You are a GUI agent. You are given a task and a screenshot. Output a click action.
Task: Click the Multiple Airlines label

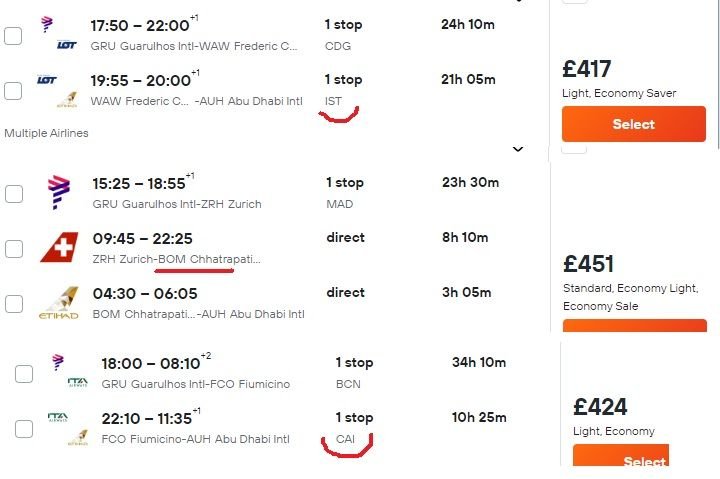tap(46, 133)
